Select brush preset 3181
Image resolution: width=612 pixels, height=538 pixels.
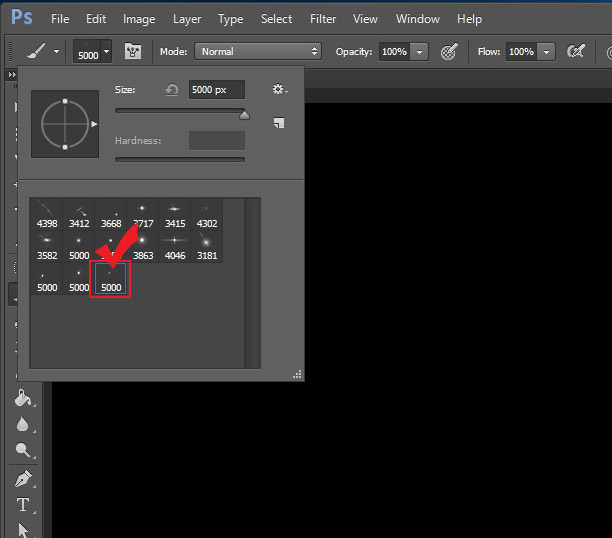[x=207, y=246]
